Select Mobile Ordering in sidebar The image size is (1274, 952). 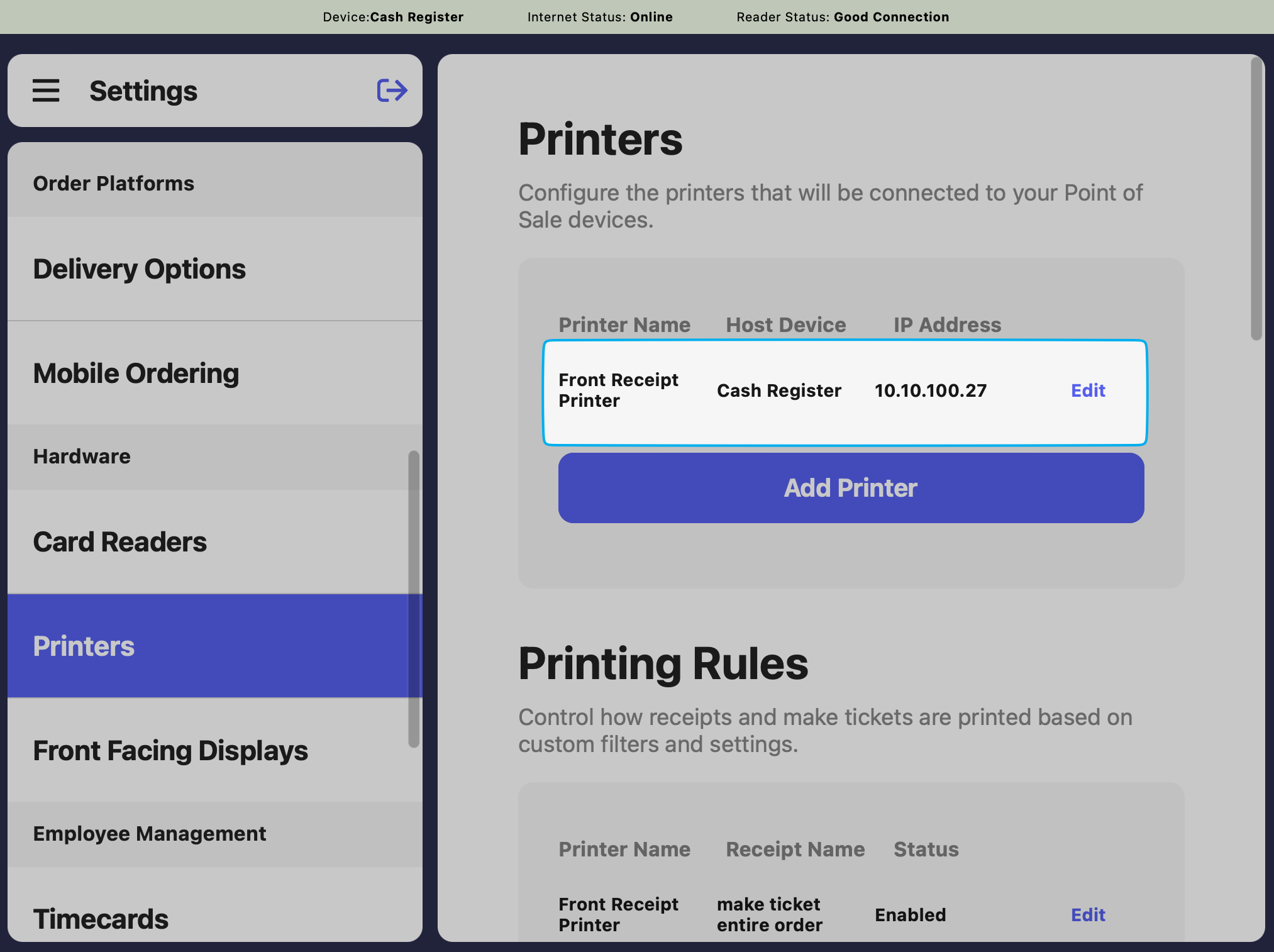pyautogui.click(x=136, y=374)
